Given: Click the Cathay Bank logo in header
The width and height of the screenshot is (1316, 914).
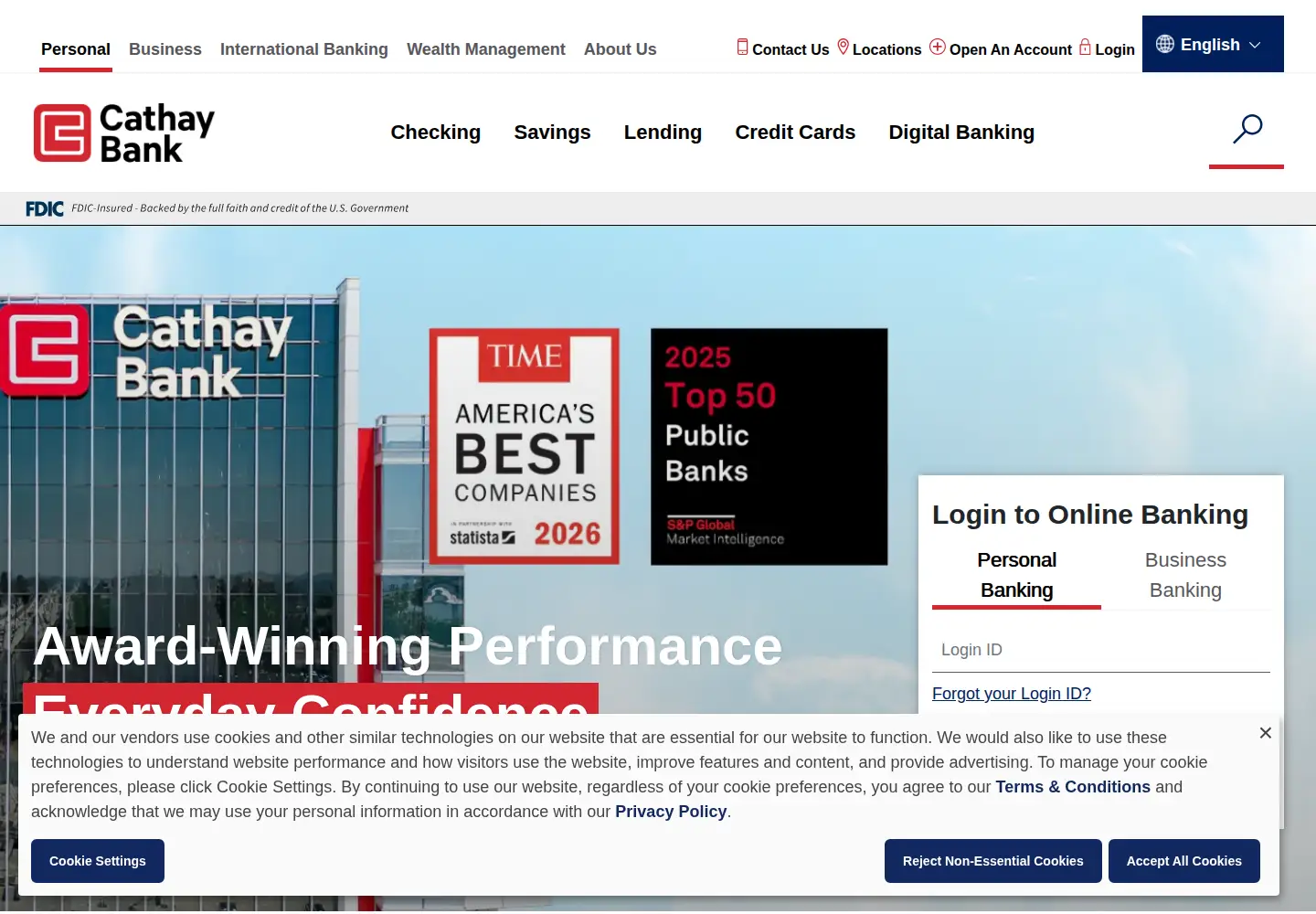Looking at the screenshot, I should [x=124, y=133].
